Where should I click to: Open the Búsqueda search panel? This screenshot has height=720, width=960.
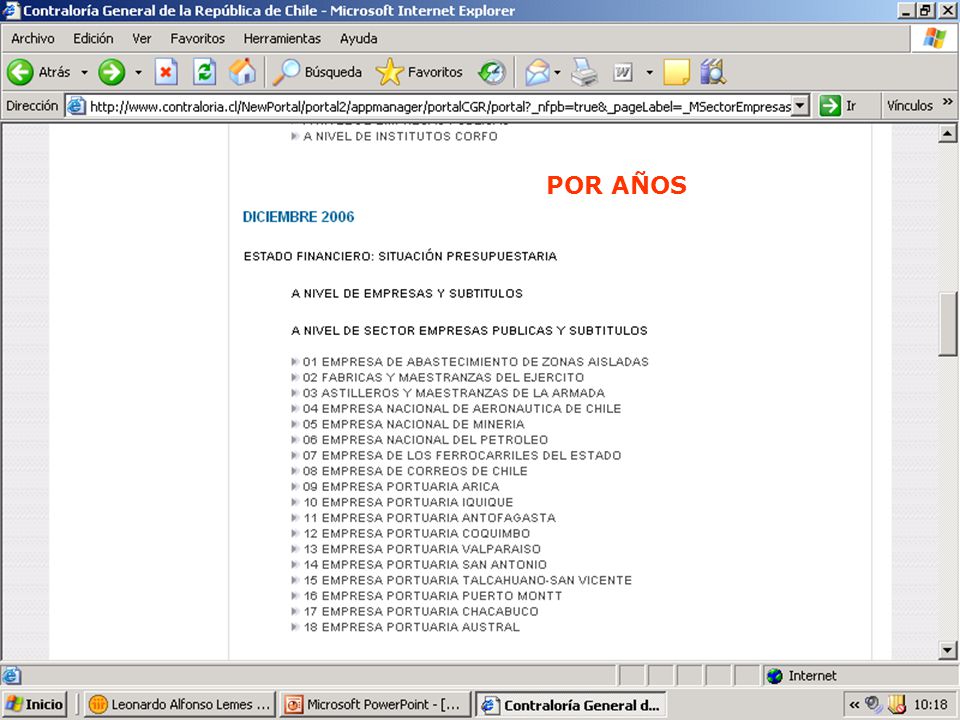pyautogui.click(x=317, y=72)
